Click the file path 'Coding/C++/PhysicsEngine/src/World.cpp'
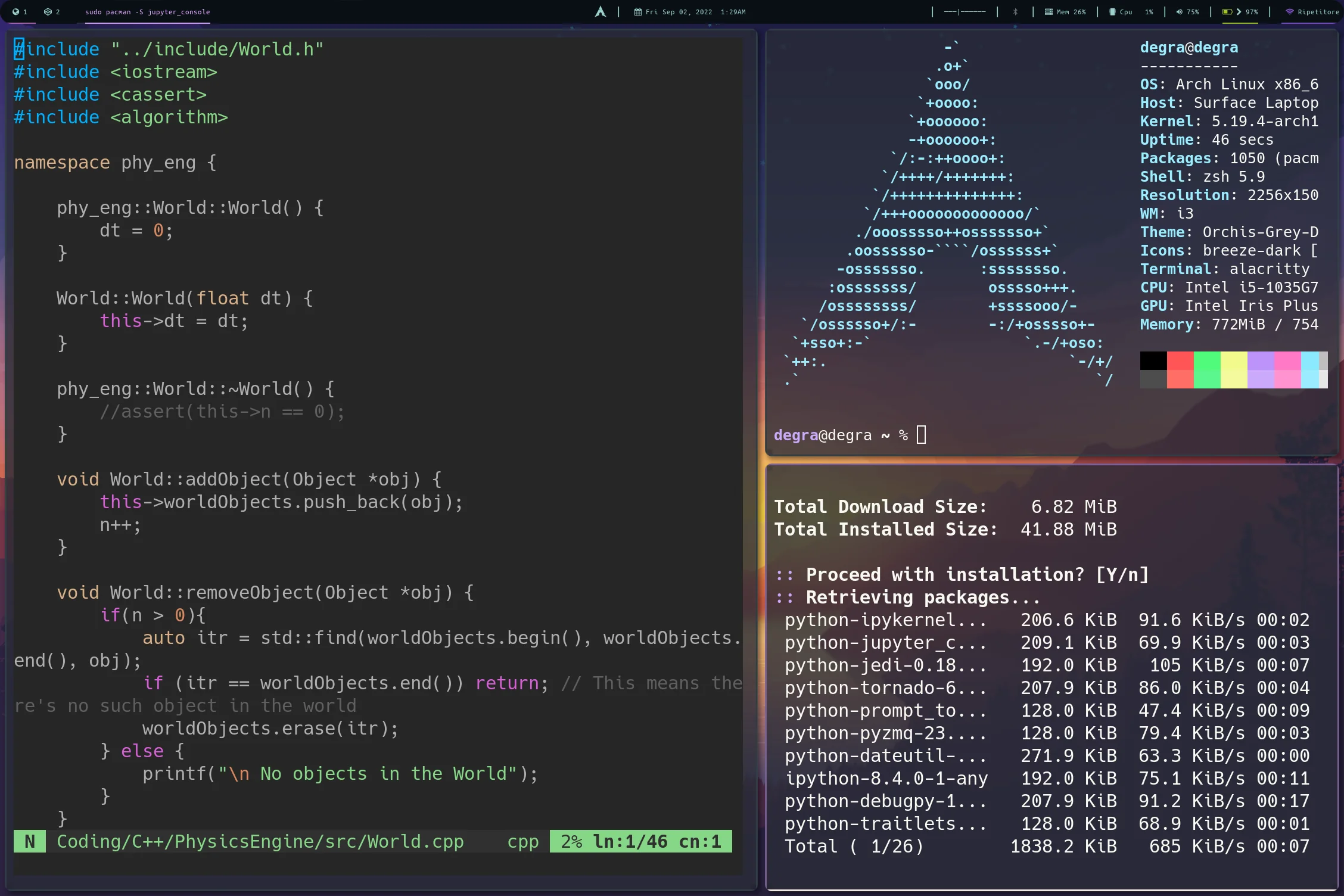Image resolution: width=1344 pixels, height=896 pixels. tap(260, 841)
